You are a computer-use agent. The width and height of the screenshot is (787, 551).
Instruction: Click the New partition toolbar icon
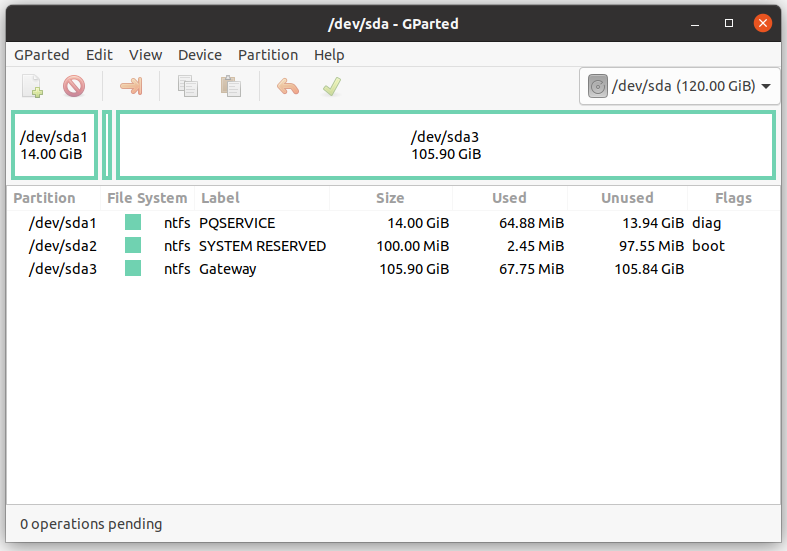click(33, 86)
